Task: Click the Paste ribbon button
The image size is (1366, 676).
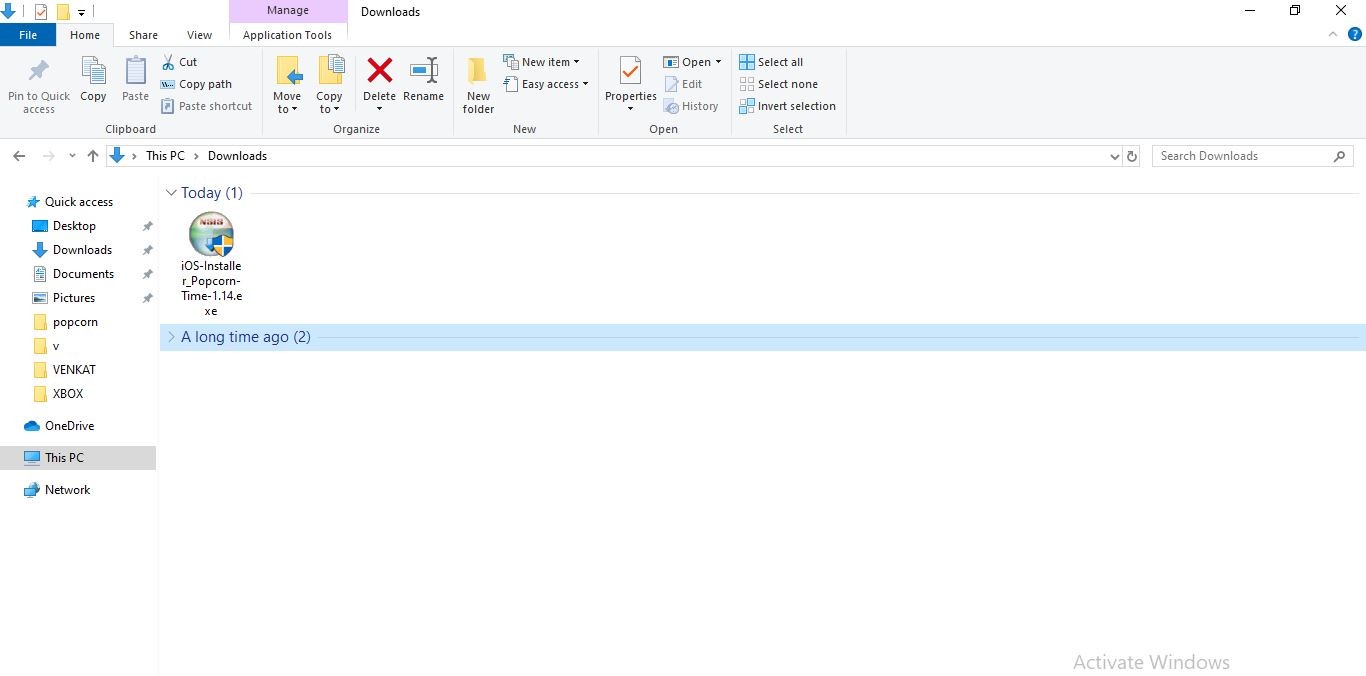Action: 135,80
